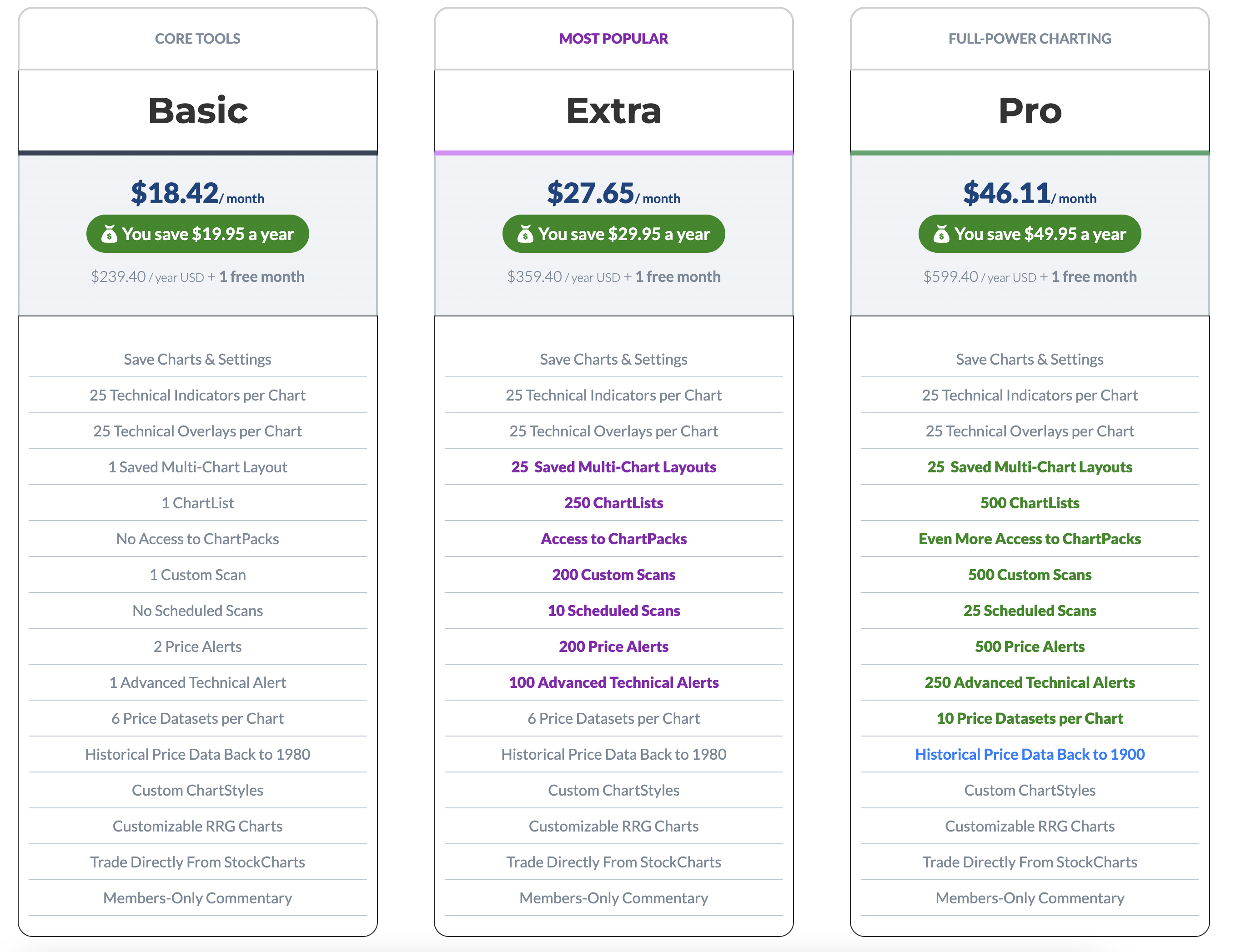Select the Extra plan title

click(613, 110)
